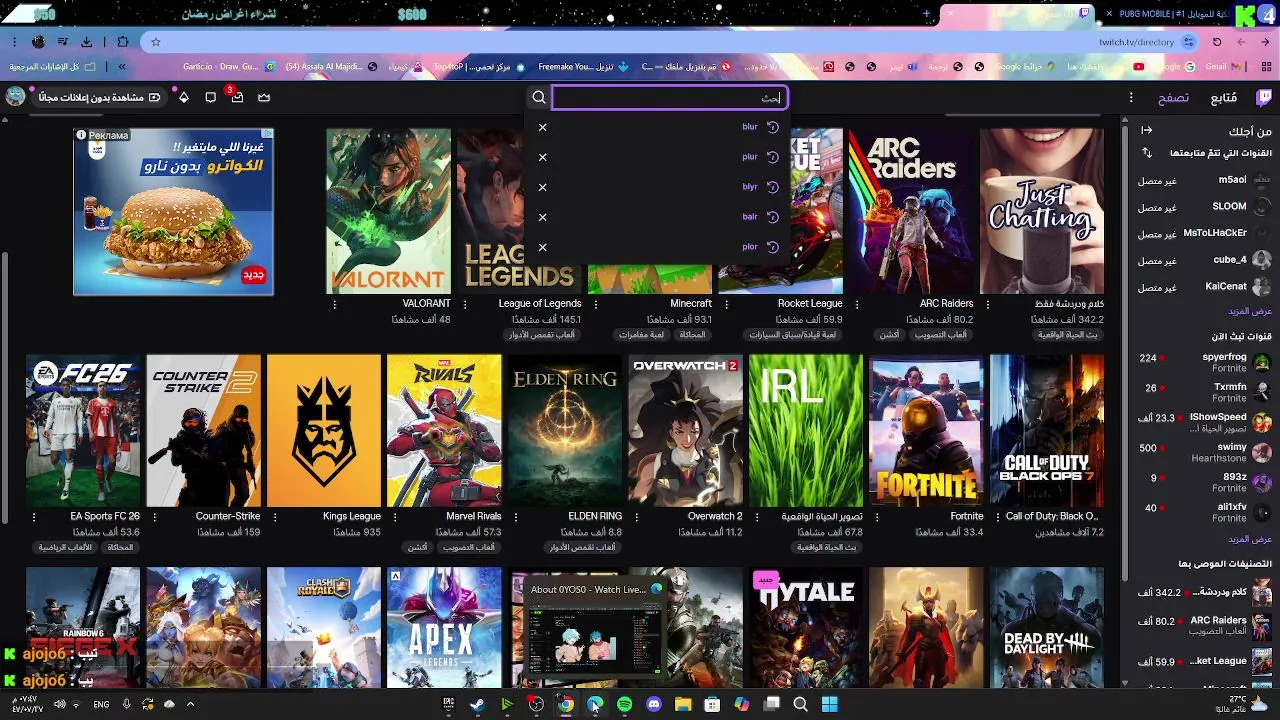Open Epic Games launcher in taskbar
The image size is (1280, 720).
coord(449,704)
